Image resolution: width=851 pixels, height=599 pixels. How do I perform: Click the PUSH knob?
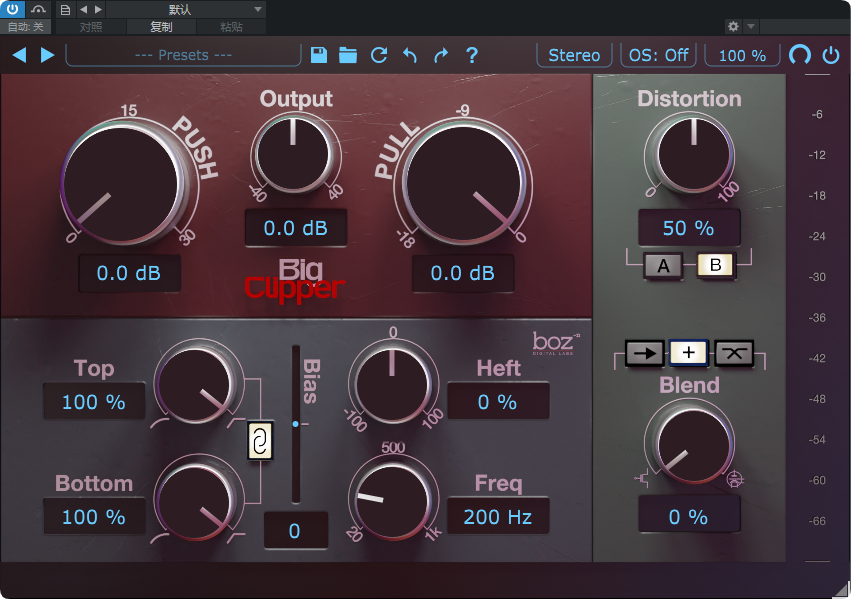click(123, 183)
